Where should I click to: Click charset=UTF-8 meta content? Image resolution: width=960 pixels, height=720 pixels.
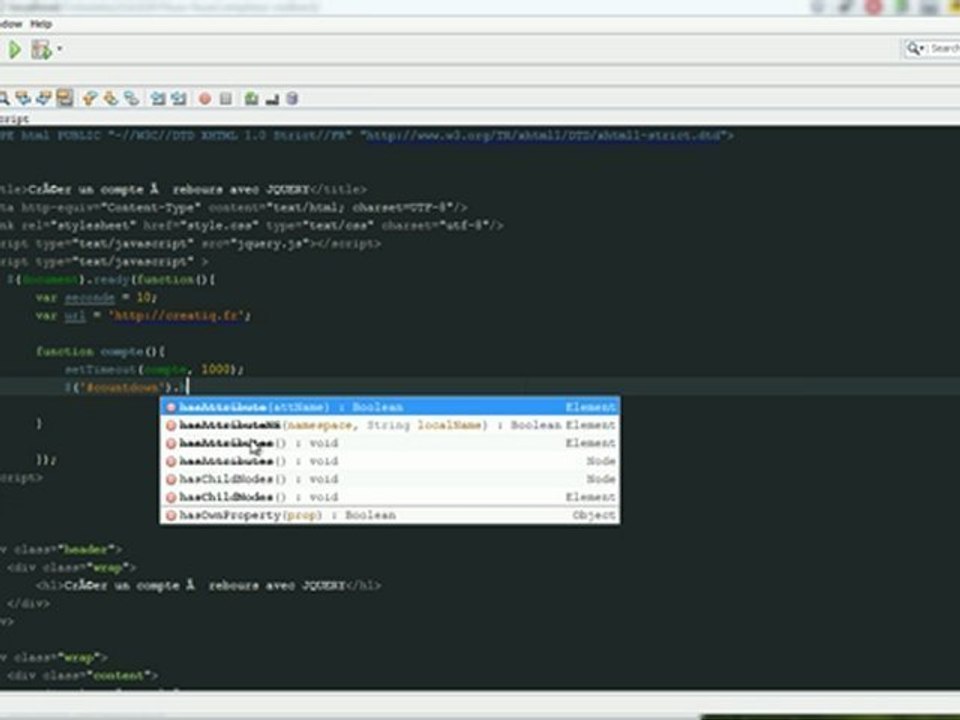[402, 208]
